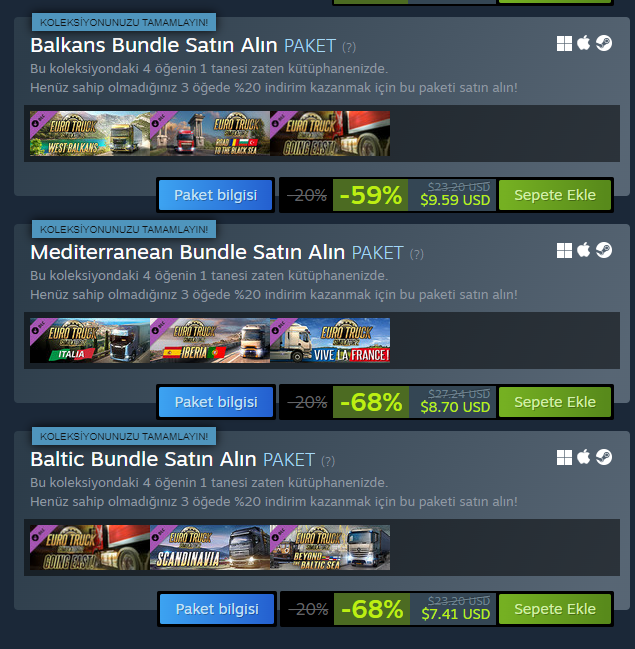Add Balkans Bundle to cart with Sepete Ekle

tap(555, 195)
